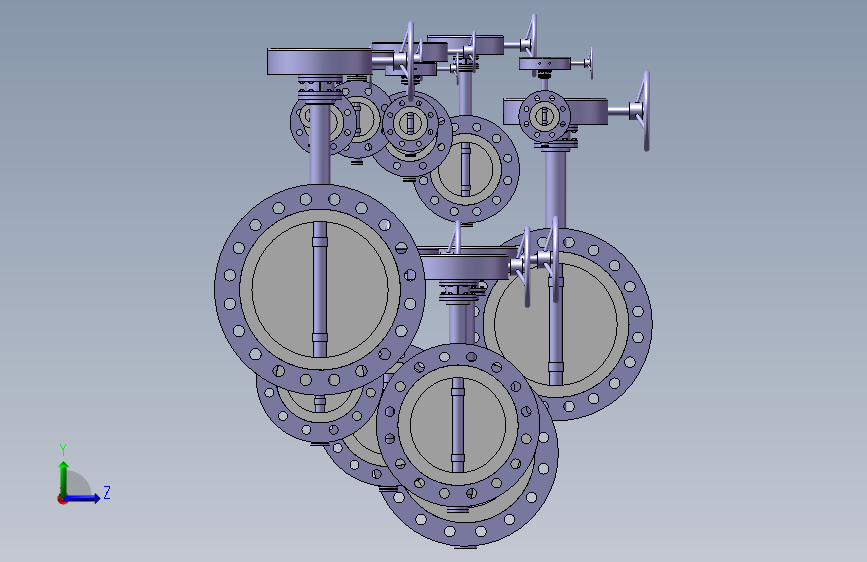Select the long stem of the large front-left valve
The height and width of the screenshot is (562, 867).
pos(320,145)
